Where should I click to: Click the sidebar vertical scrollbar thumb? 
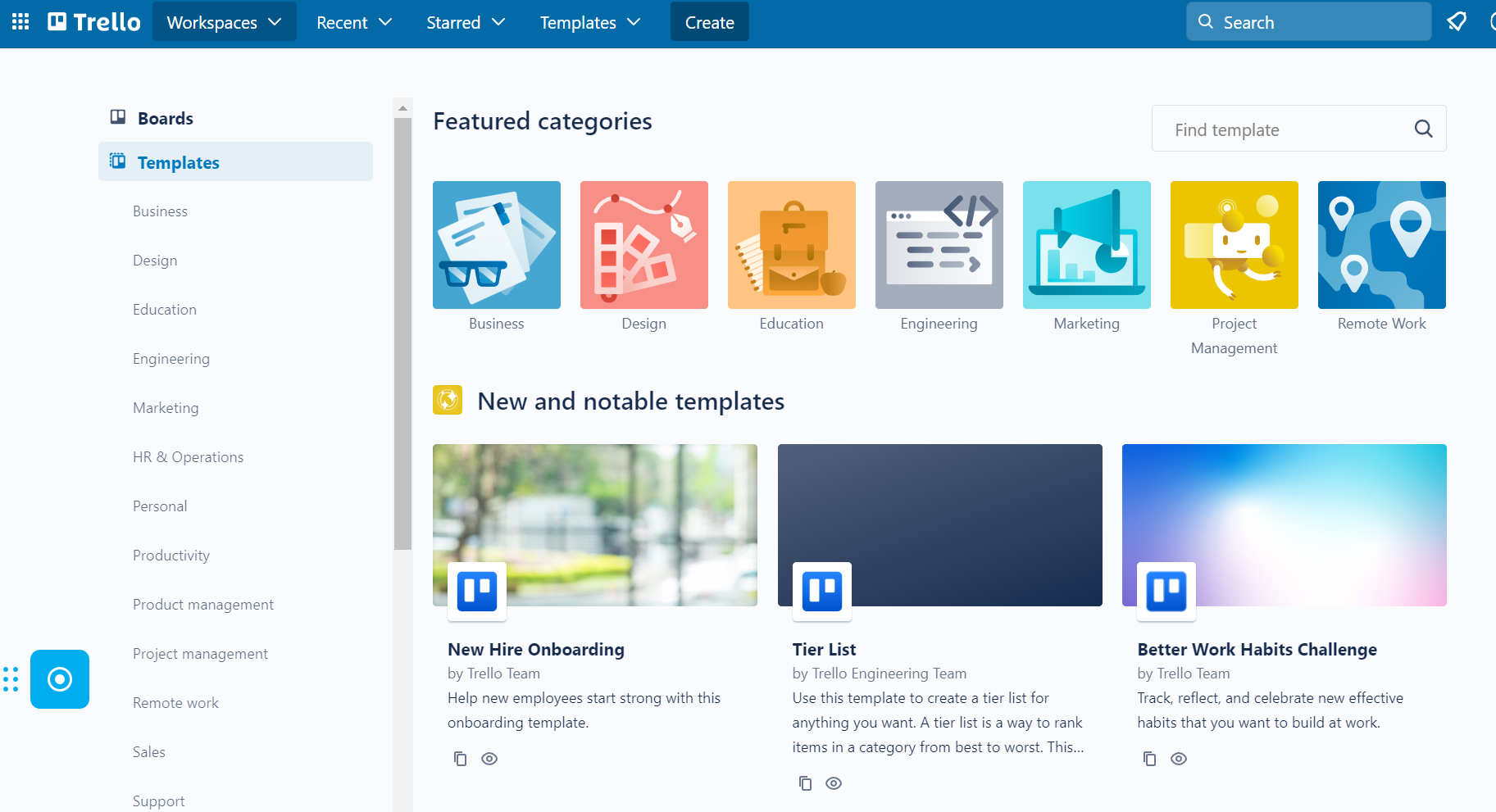click(x=402, y=333)
